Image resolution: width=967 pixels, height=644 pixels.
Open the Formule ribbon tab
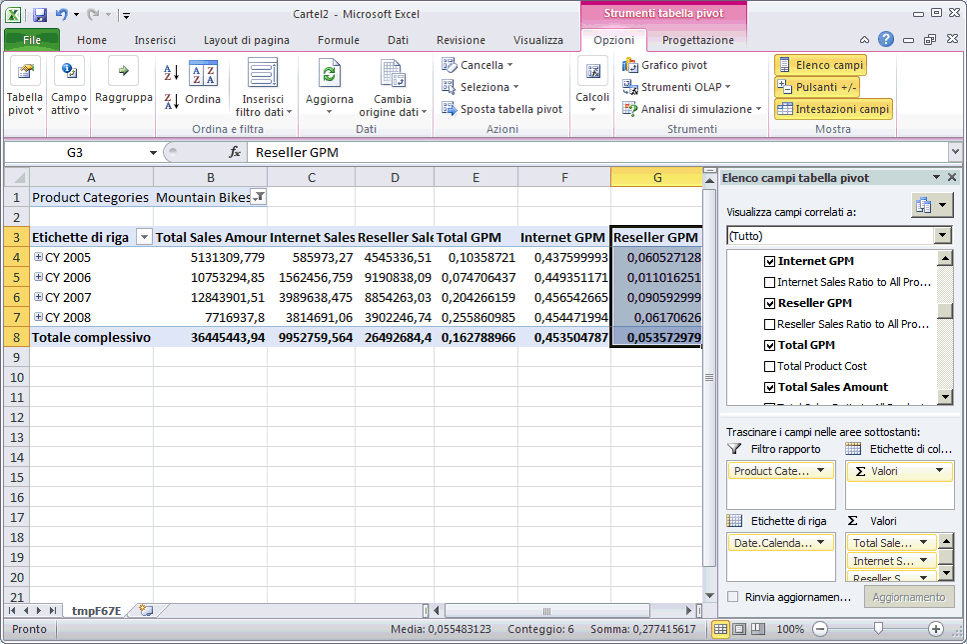point(338,40)
